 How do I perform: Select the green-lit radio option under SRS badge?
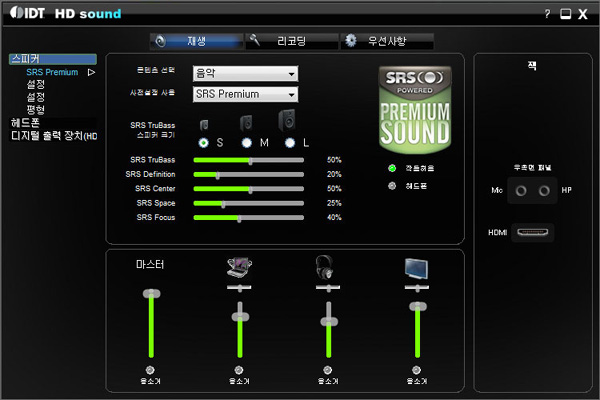(392, 168)
